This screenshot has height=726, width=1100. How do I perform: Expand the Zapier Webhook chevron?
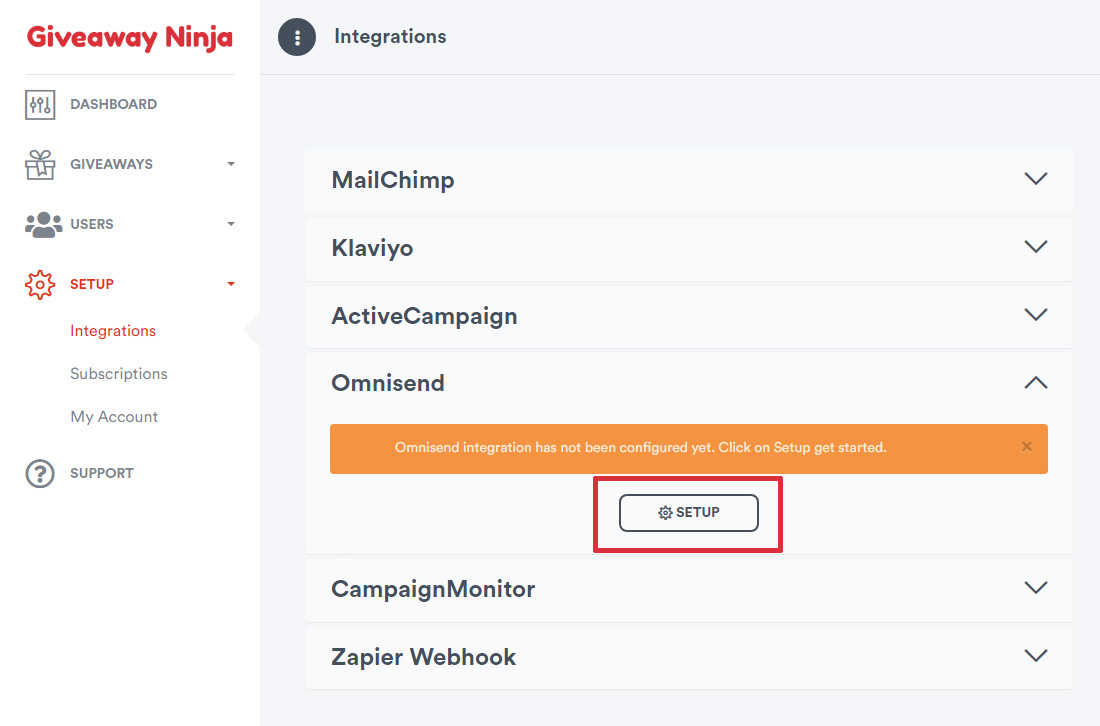[x=1035, y=656]
